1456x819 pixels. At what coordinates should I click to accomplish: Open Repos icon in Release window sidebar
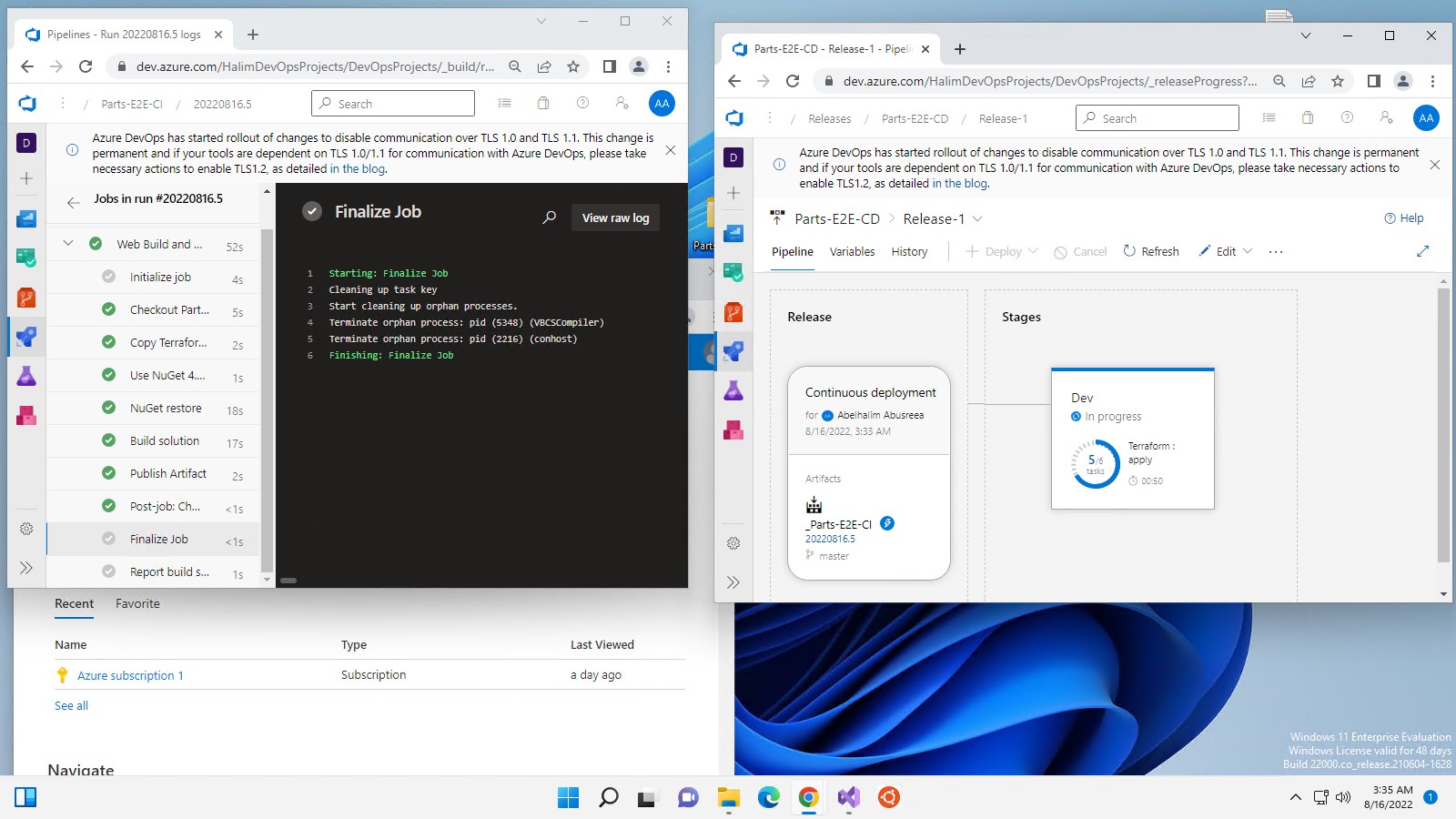pyautogui.click(x=733, y=312)
